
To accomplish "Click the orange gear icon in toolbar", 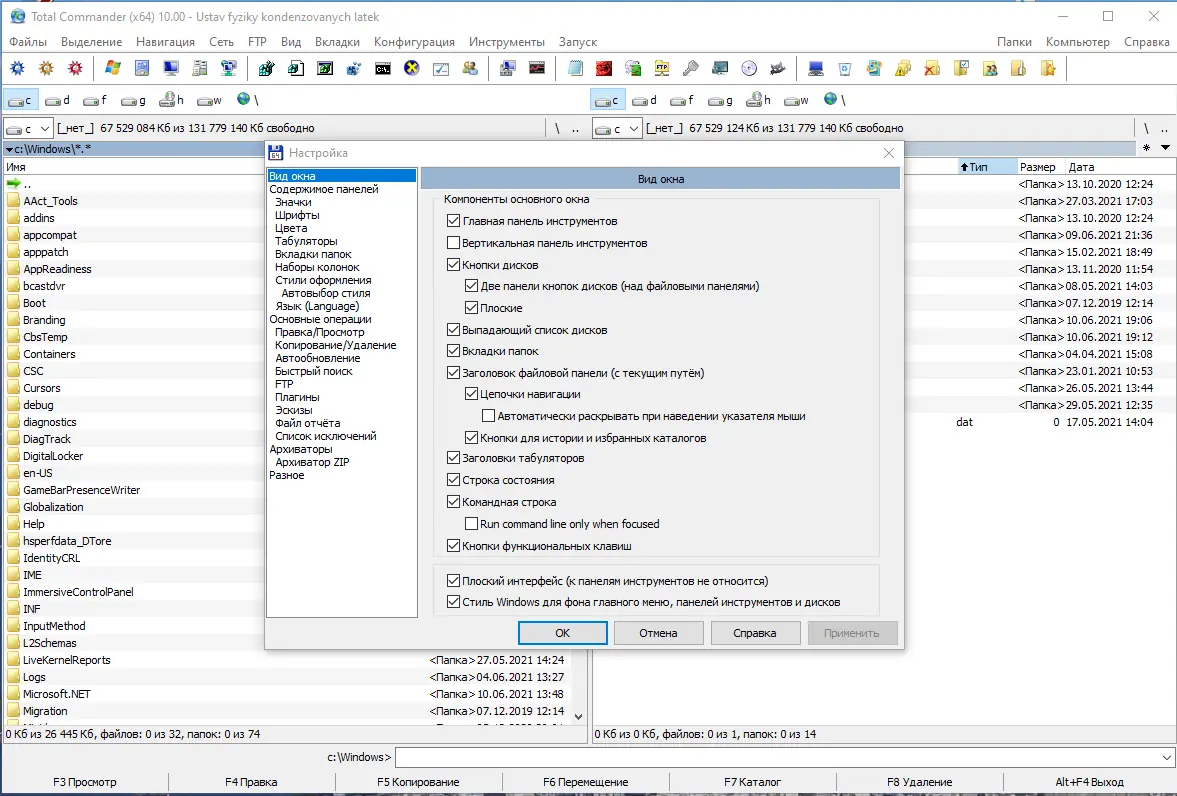I will click(x=47, y=68).
